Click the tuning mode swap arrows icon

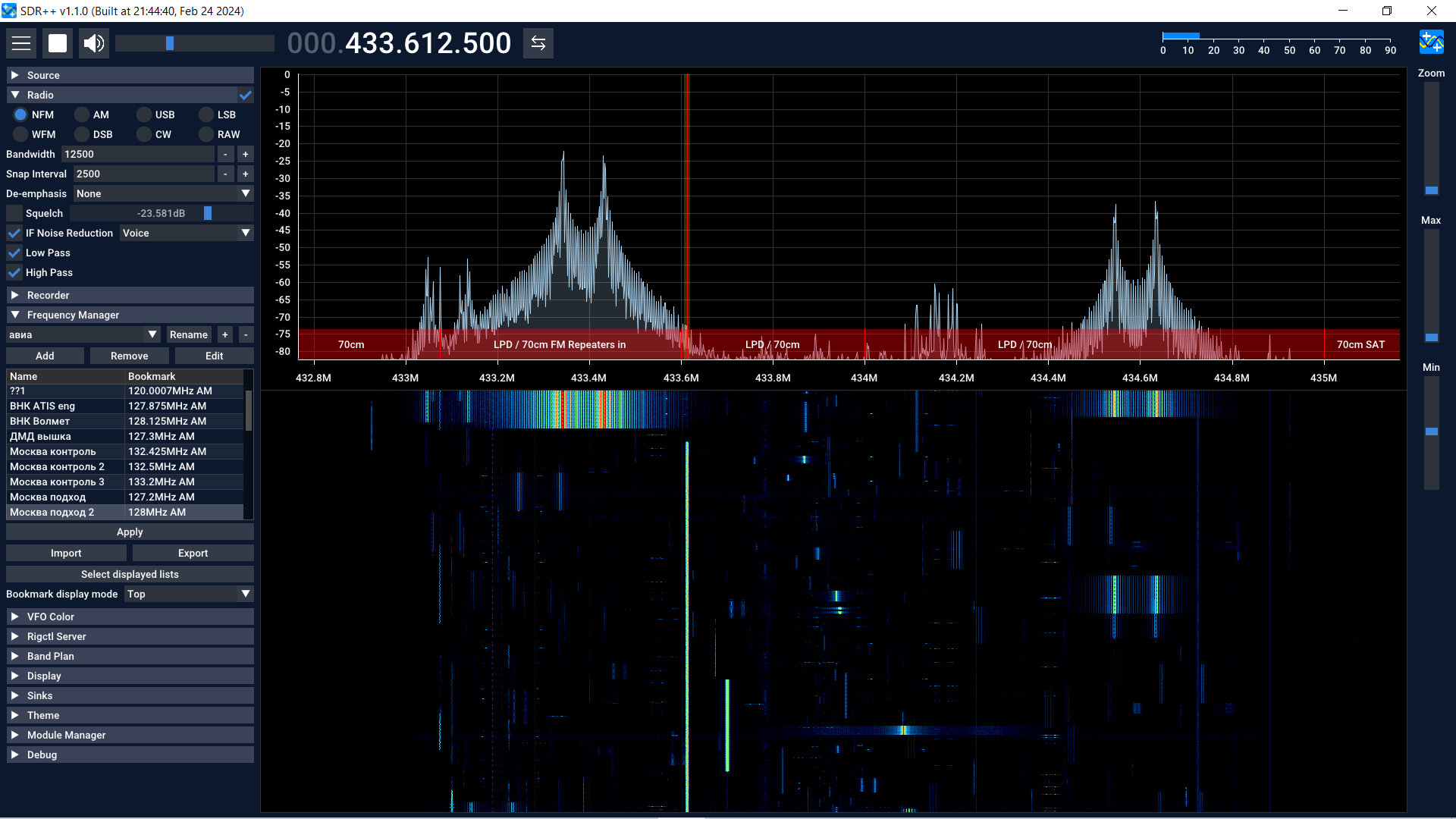(538, 43)
